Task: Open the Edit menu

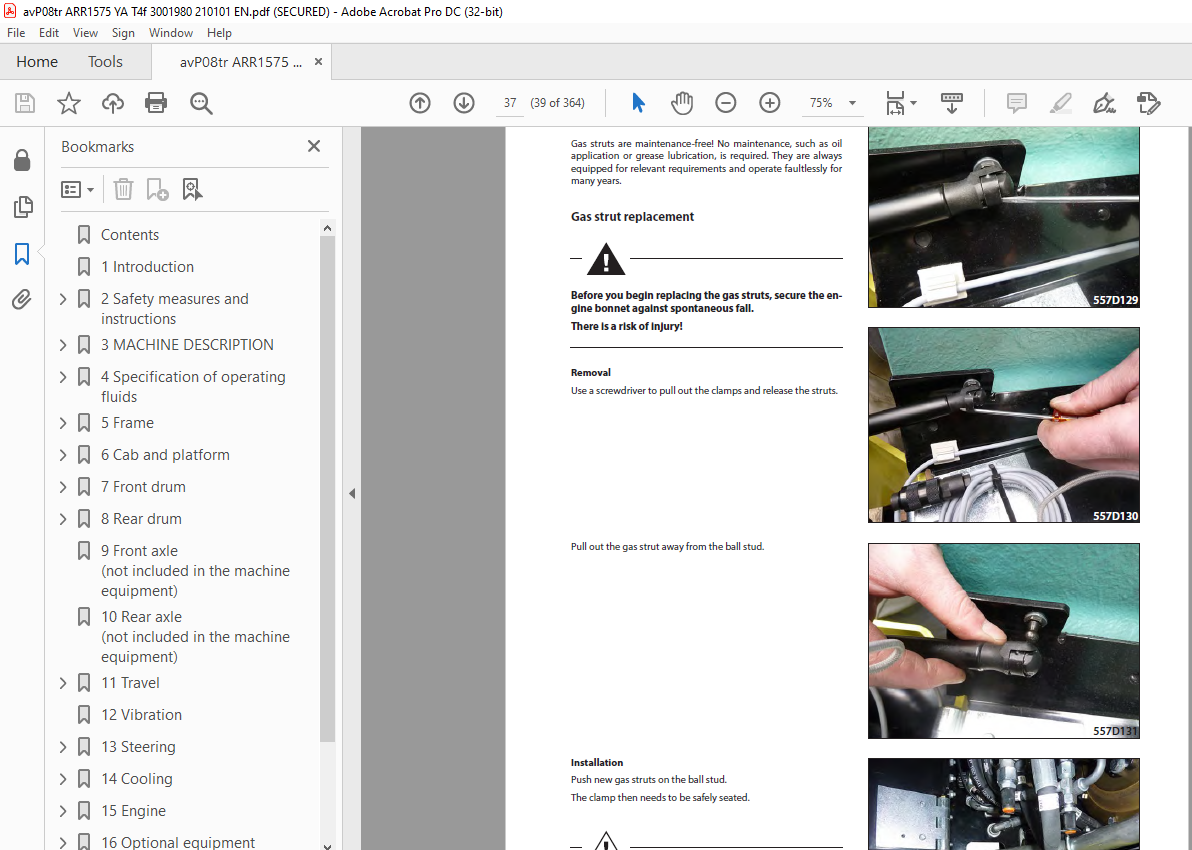Action: (x=49, y=33)
